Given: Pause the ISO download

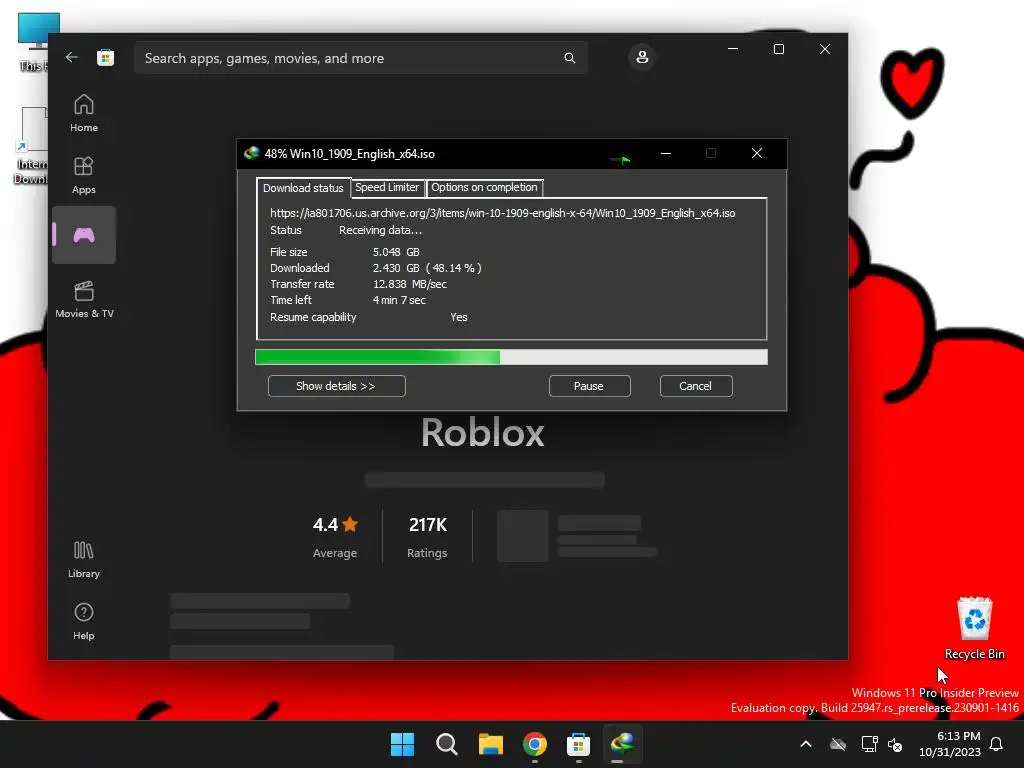Looking at the screenshot, I should 589,386.
